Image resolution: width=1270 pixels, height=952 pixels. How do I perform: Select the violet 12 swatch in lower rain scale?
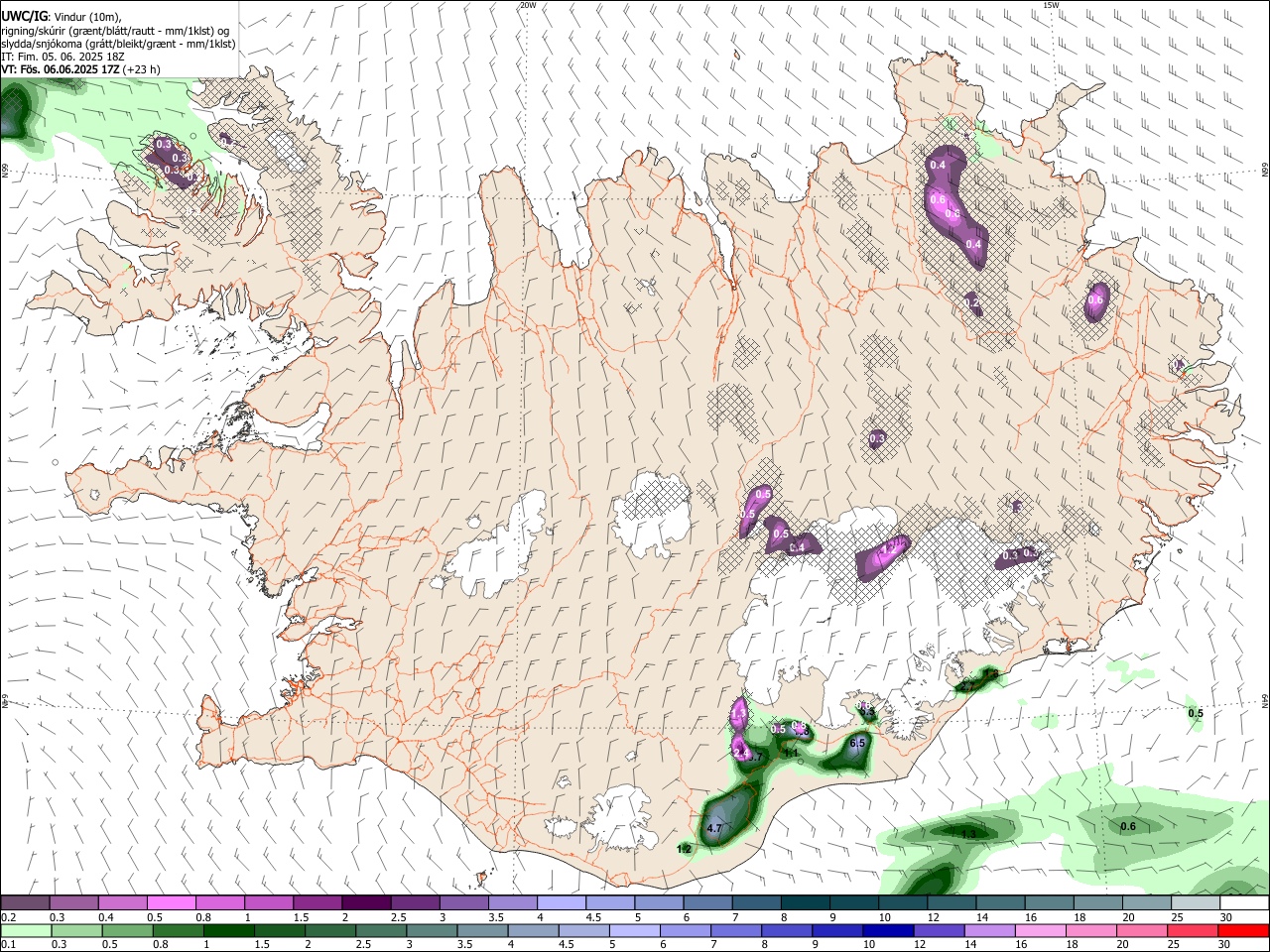940,930
